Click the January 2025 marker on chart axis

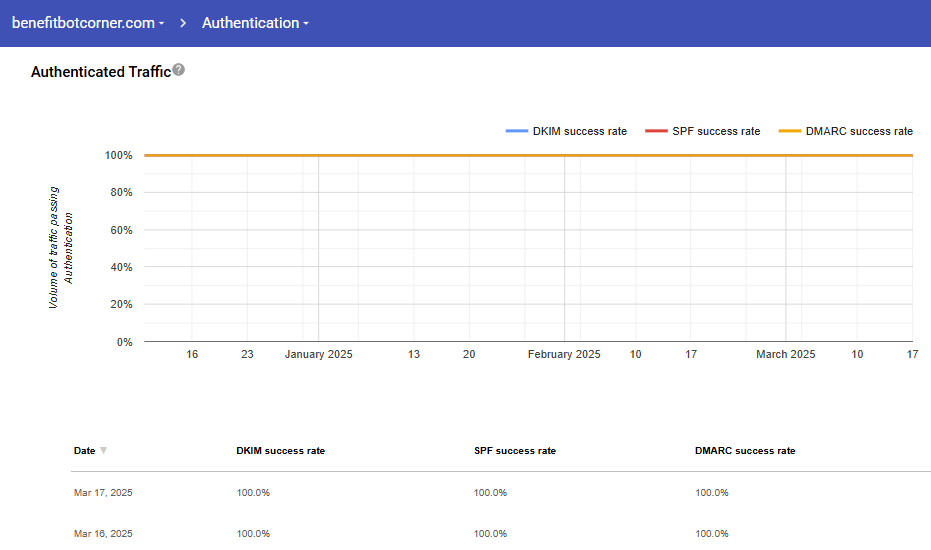coord(318,354)
